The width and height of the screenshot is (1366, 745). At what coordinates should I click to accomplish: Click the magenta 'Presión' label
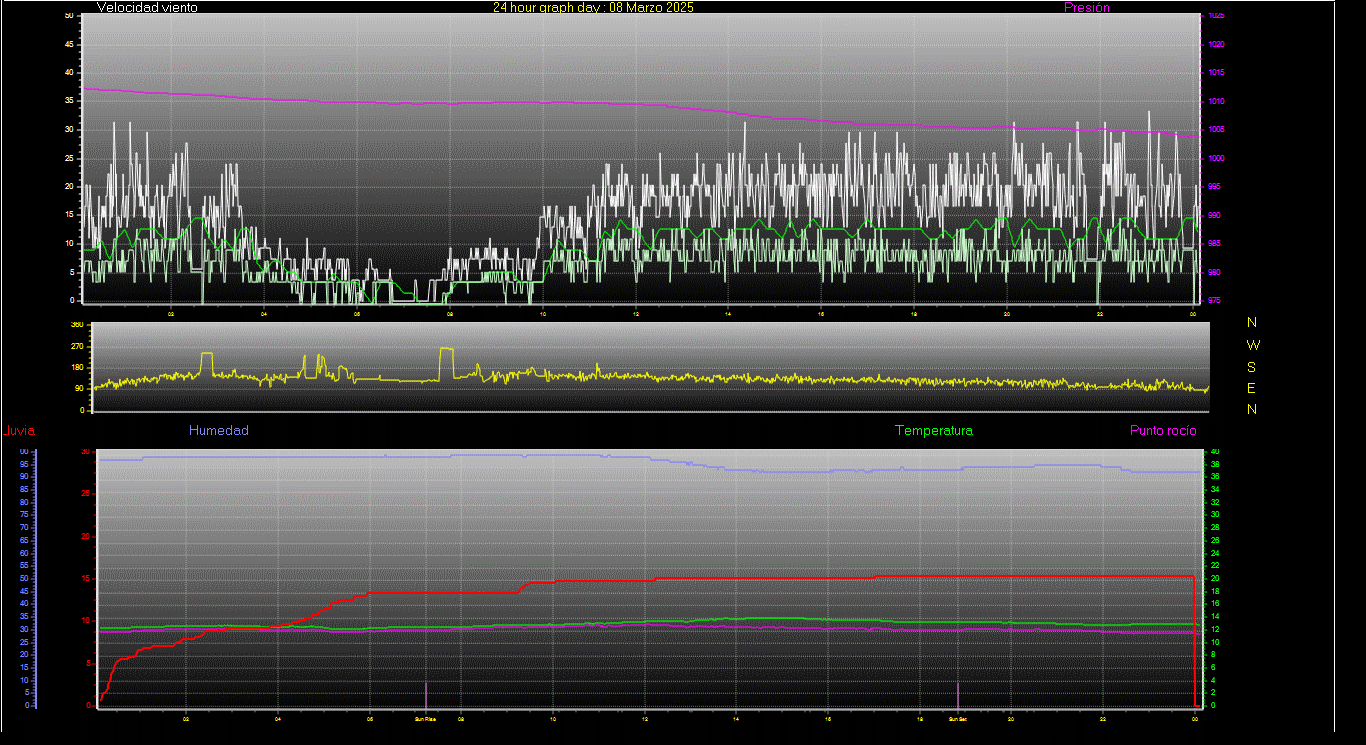(x=1087, y=7)
